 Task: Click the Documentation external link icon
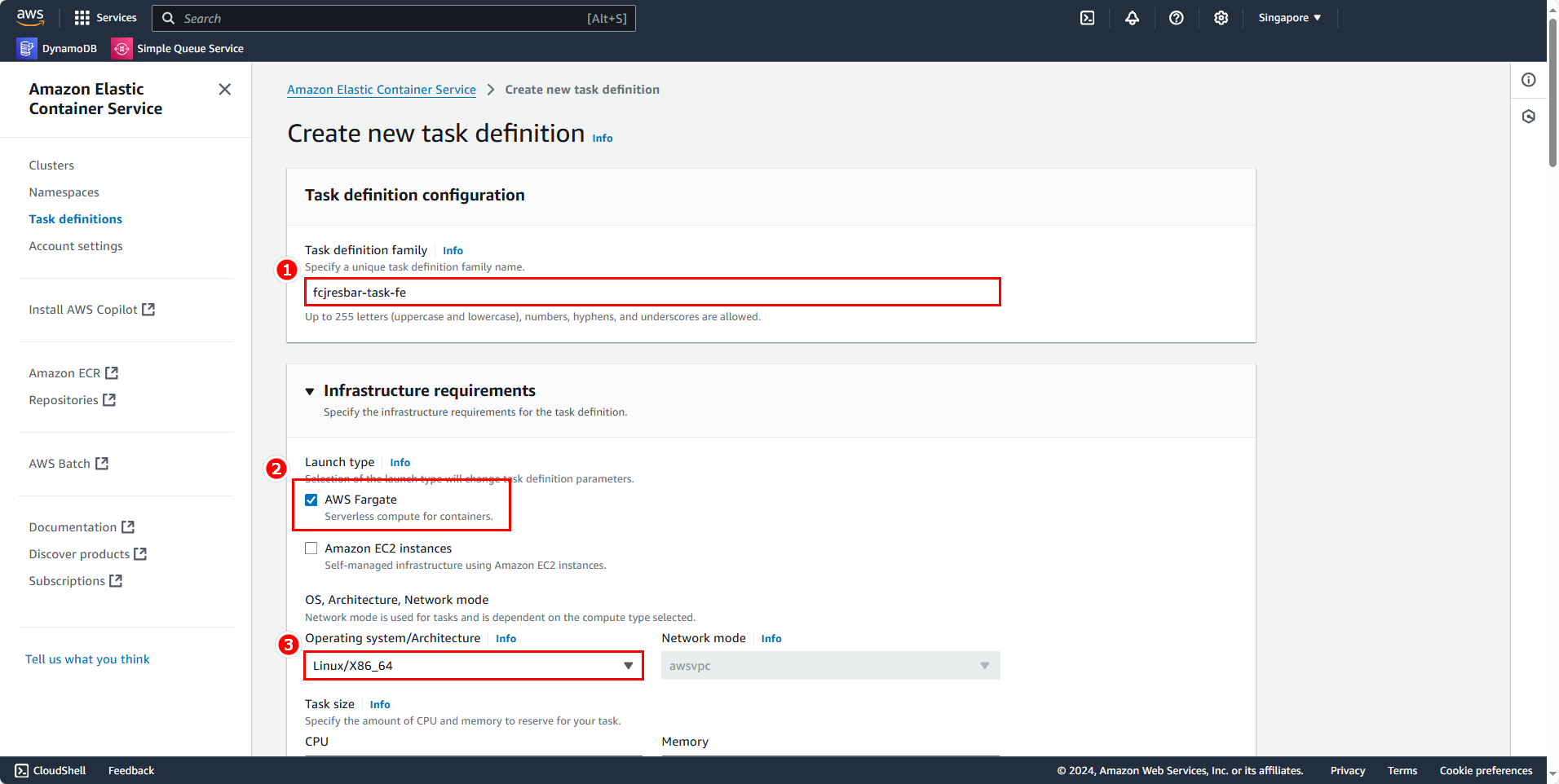(x=128, y=527)
